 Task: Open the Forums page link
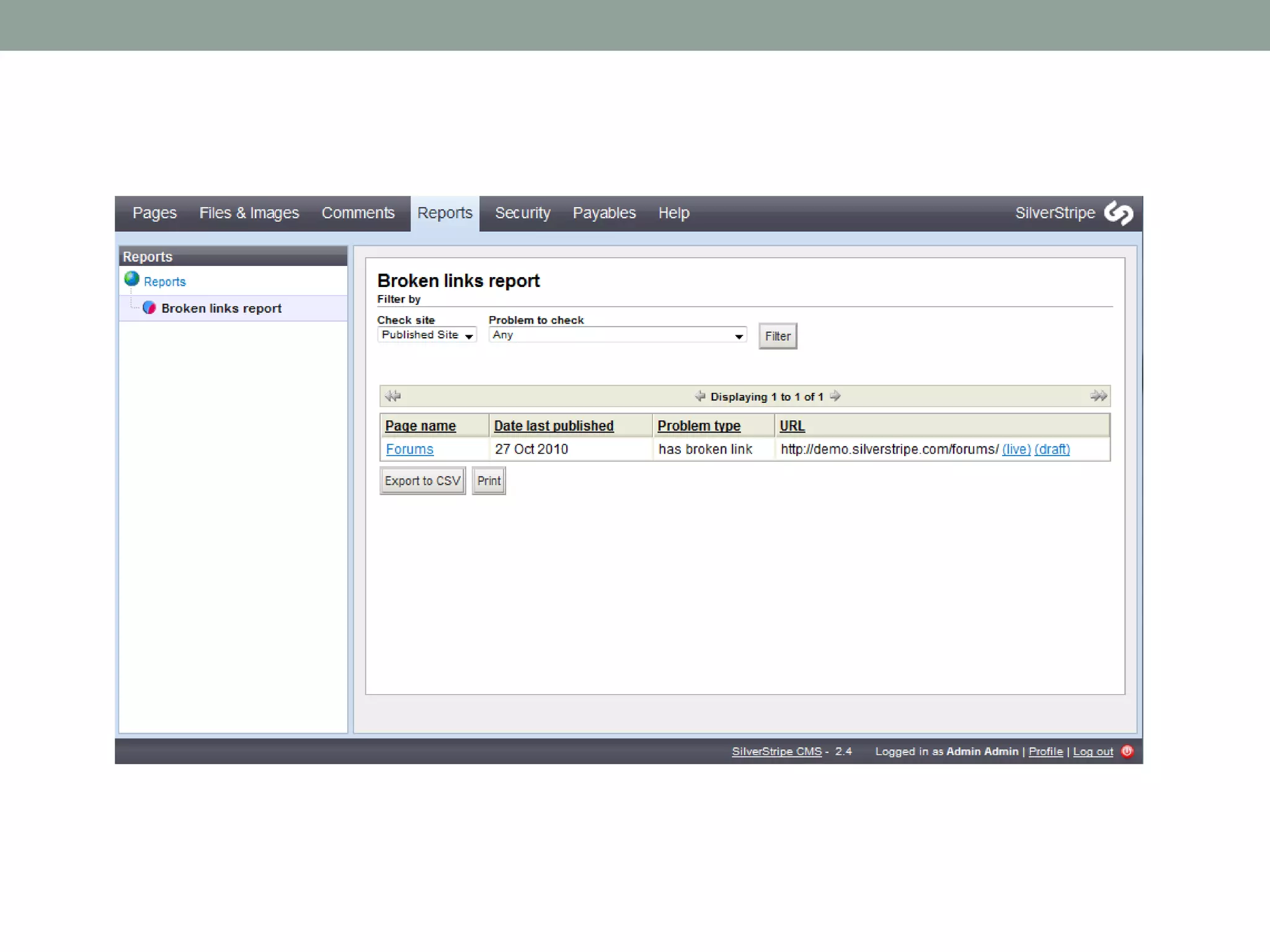(409, 449)
